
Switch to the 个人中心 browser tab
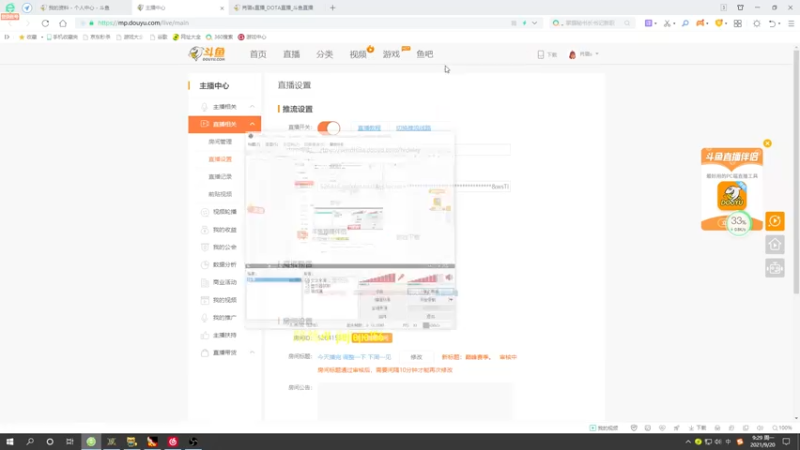[x=77, y=8]
